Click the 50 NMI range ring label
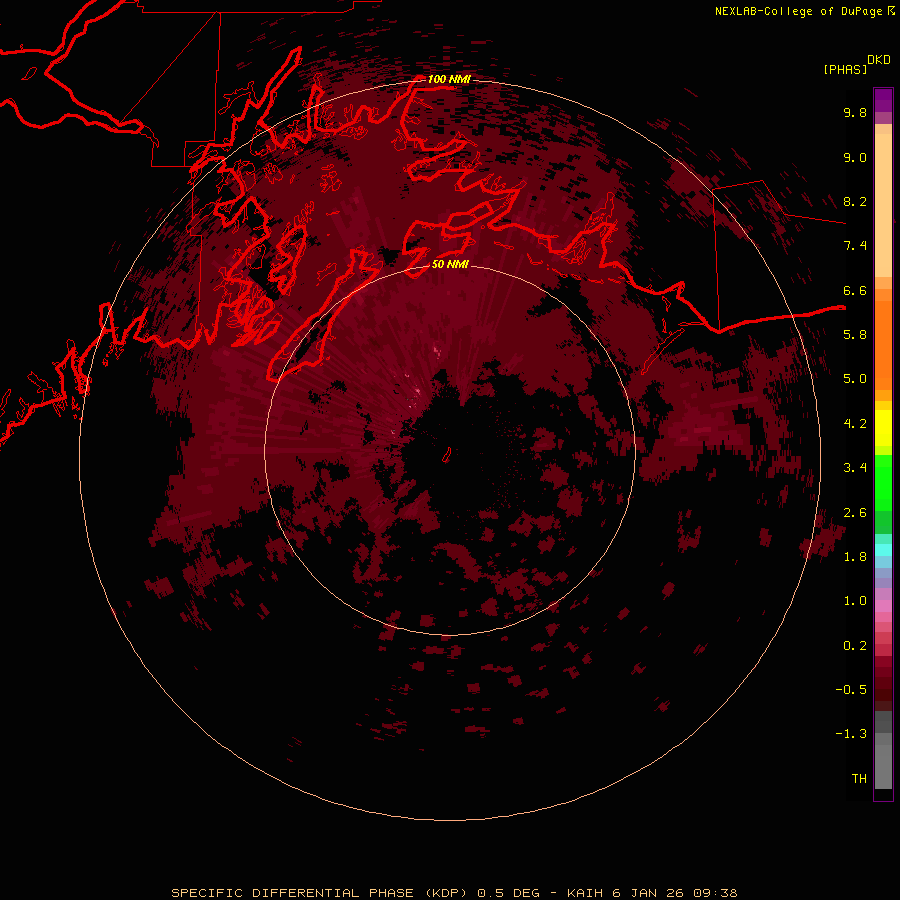 point(450,264)
